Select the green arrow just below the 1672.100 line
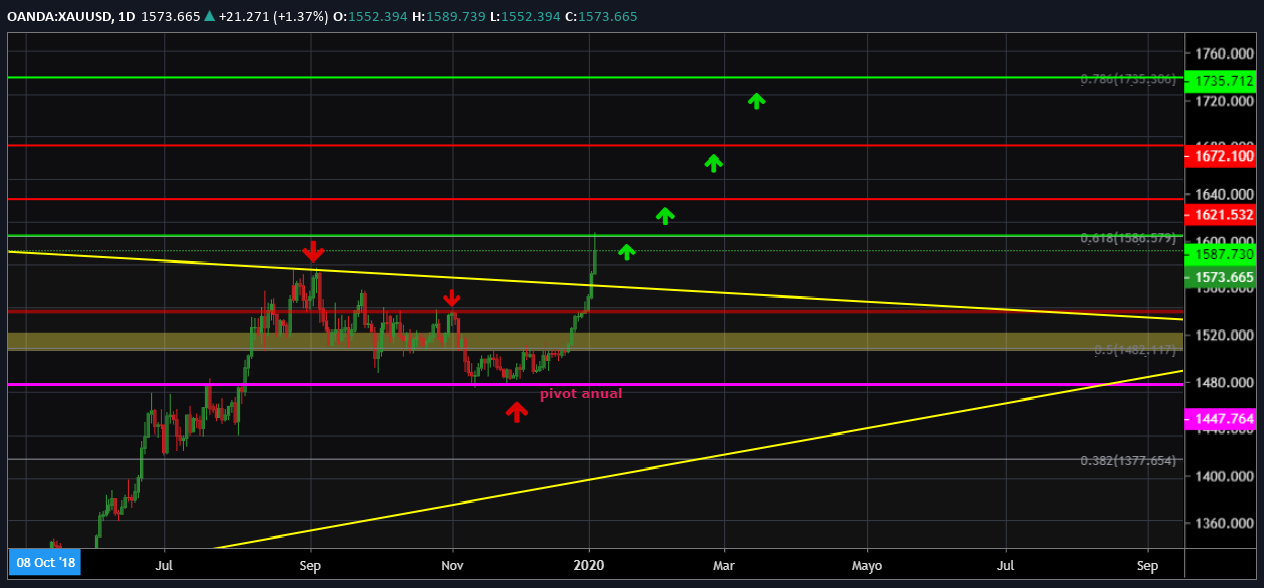The width and height of the screenshot is (1264, 588). [x=713, y=163]
